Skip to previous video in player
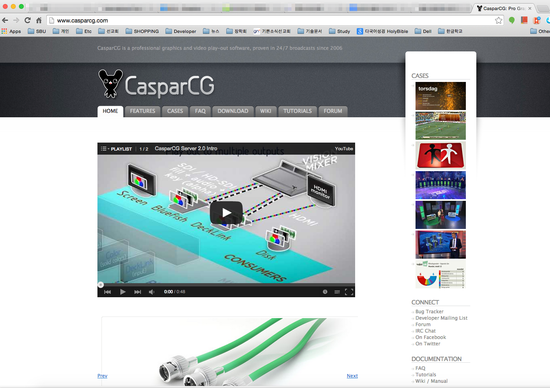This screenshot has height=388, width=550. click(108, 292)
